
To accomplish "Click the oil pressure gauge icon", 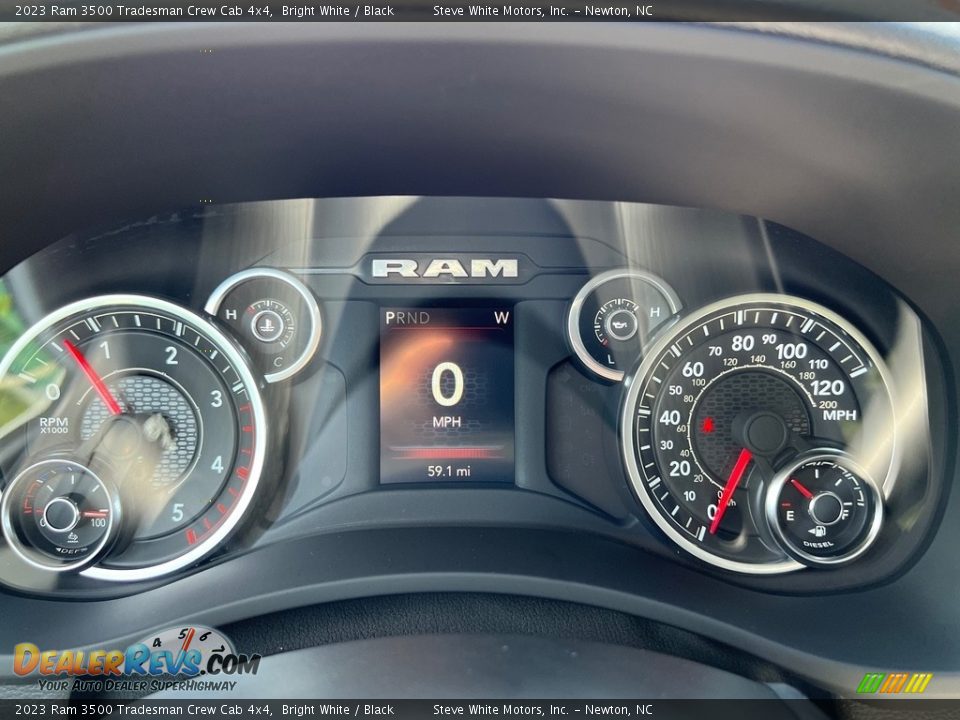I will coord(622,323).
